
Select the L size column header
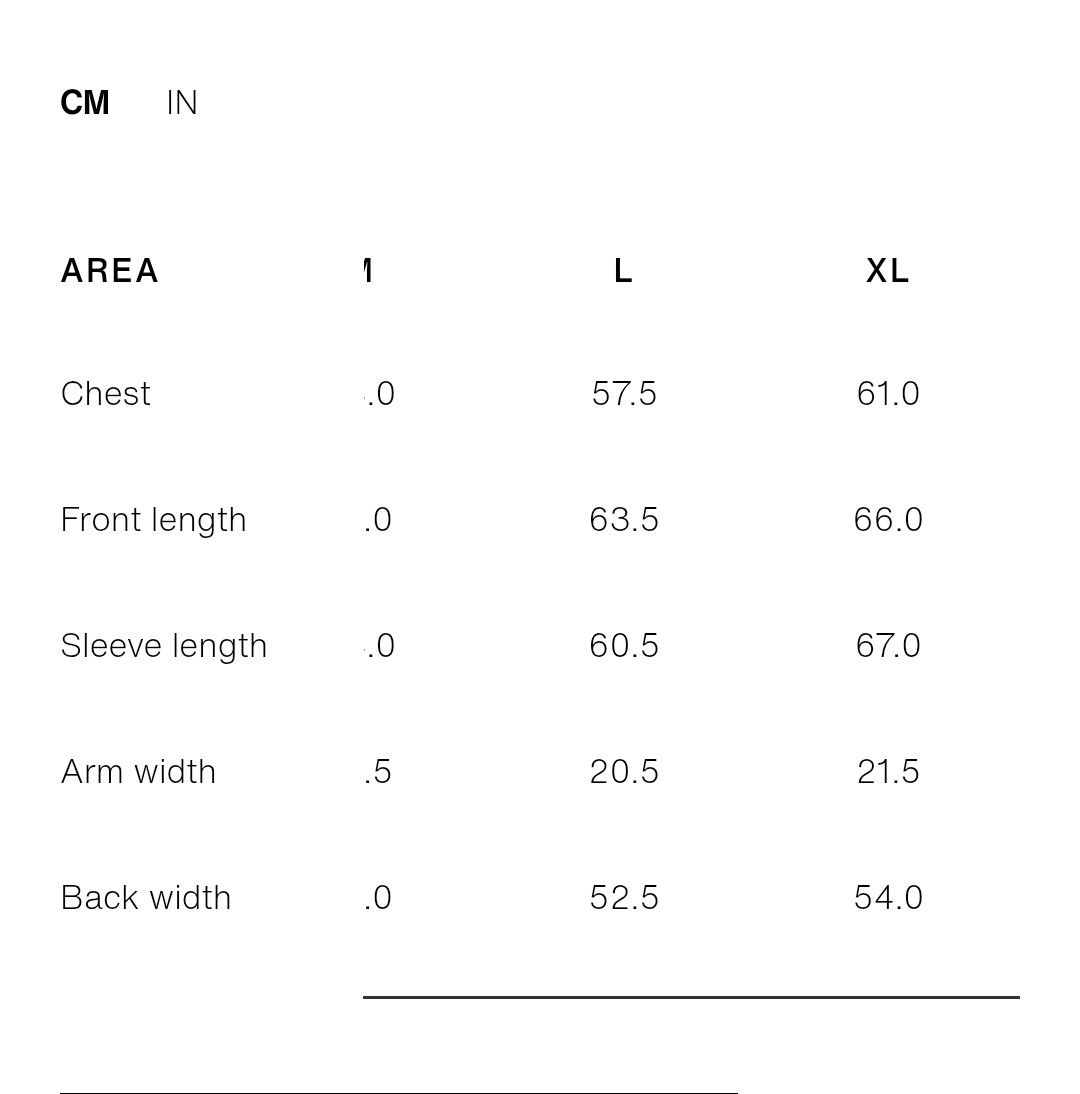(x=623, y=271)
